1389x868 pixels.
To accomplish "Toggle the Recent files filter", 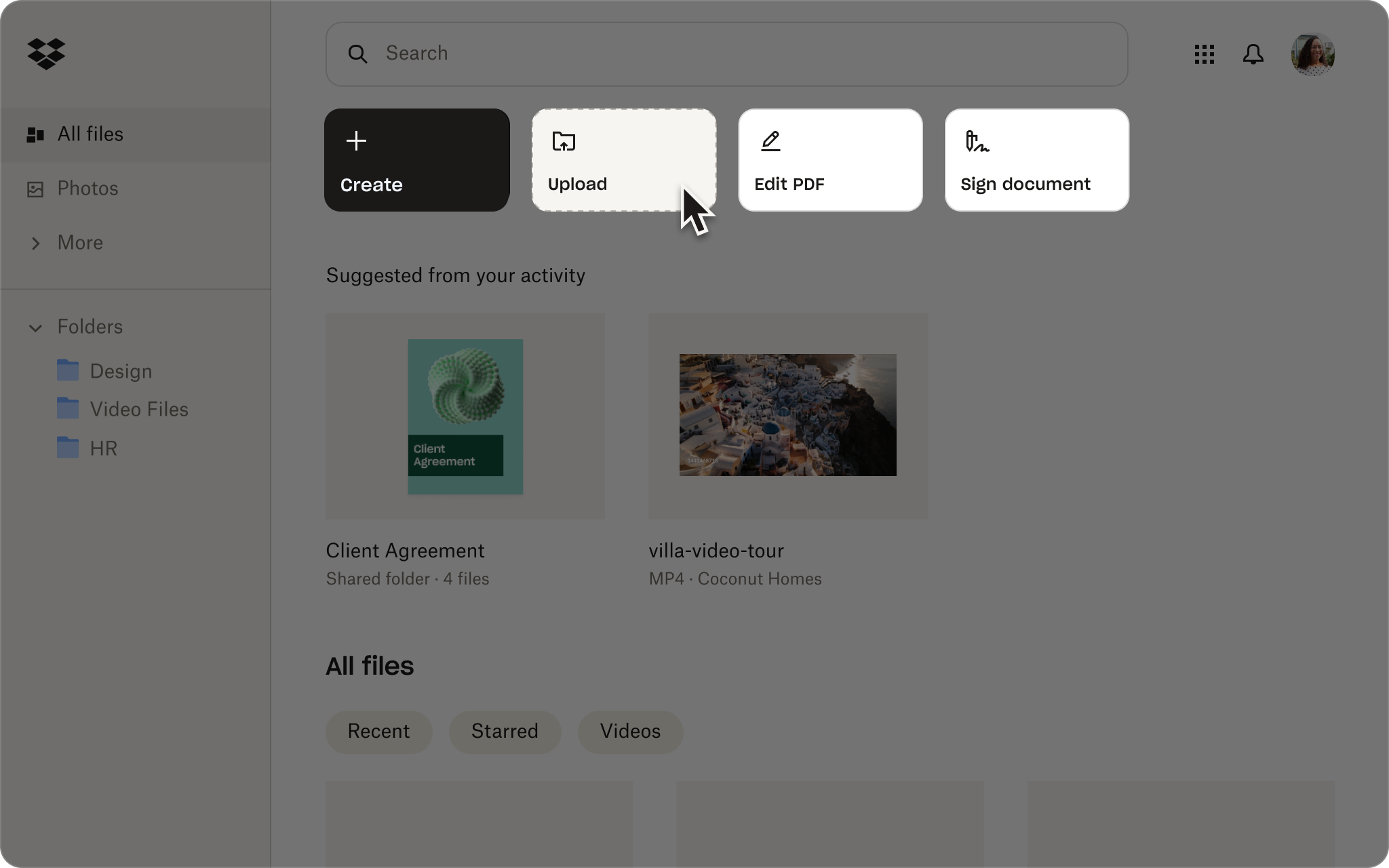I will (378, 732).
